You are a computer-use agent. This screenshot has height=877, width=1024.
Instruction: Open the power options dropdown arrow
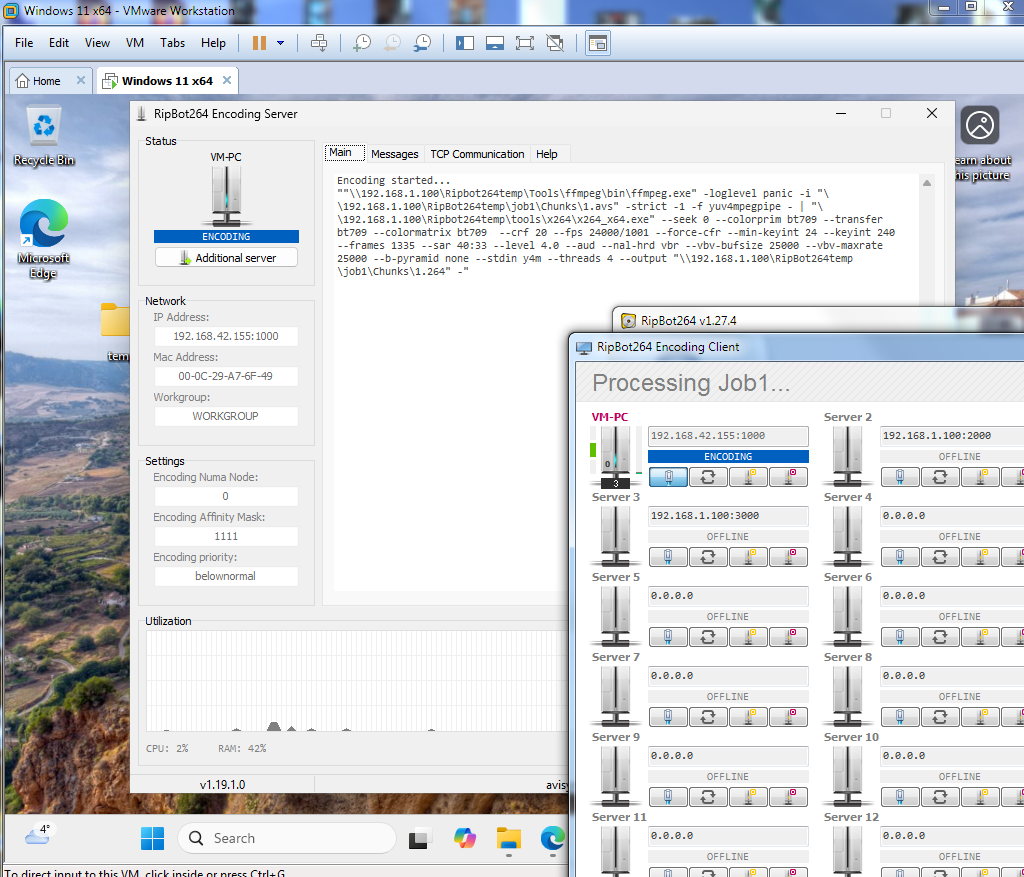pos(280,43)
